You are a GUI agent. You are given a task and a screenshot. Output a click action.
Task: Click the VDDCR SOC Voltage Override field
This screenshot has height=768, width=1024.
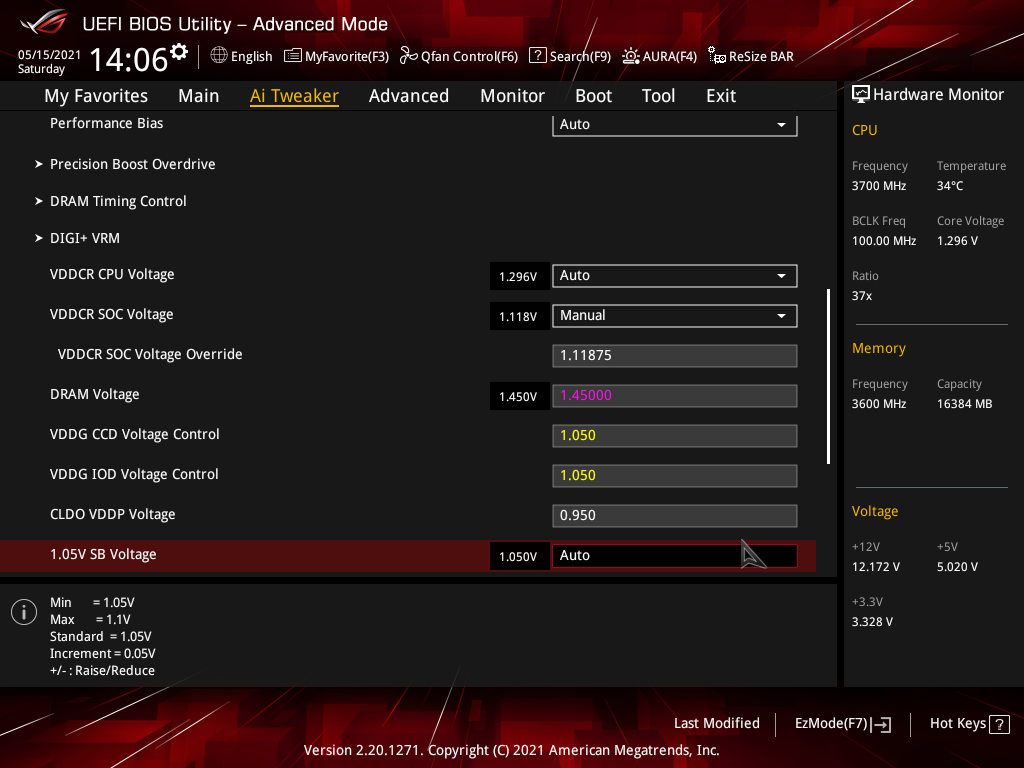pyautogui.click(x=675, y=356)
